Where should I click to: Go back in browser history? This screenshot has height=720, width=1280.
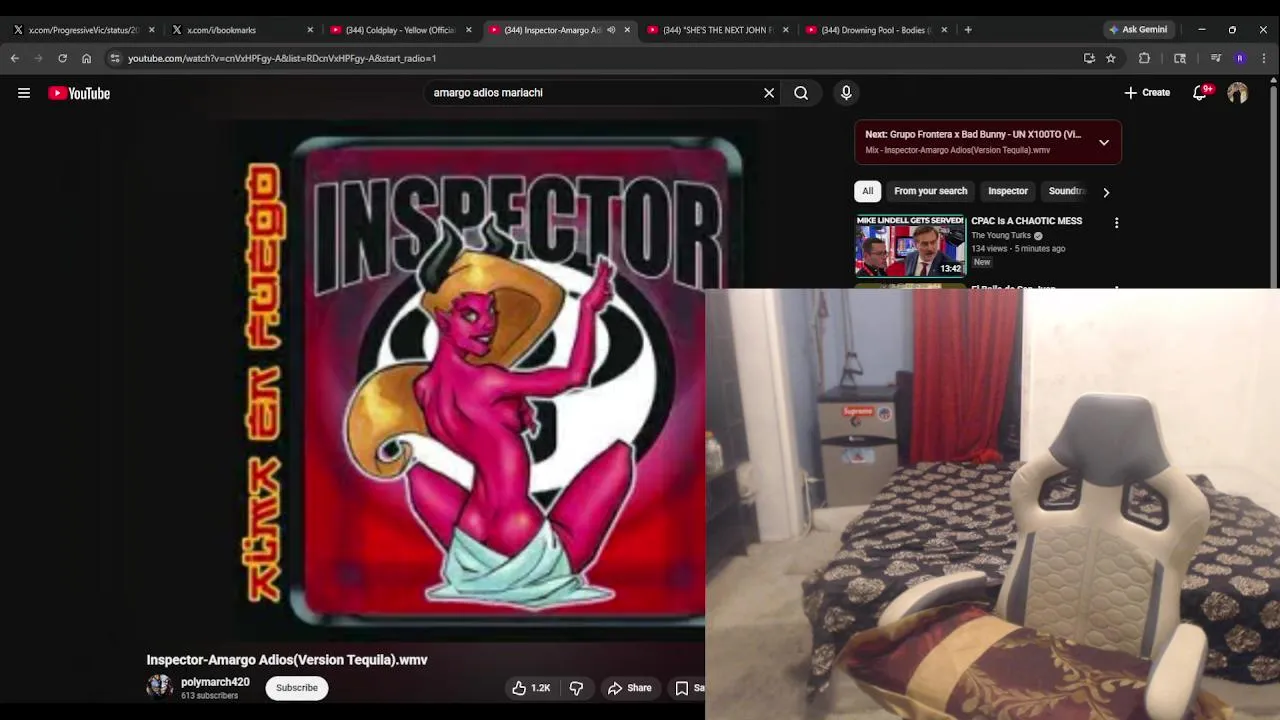pyautogui.click(x=15, y=58)
